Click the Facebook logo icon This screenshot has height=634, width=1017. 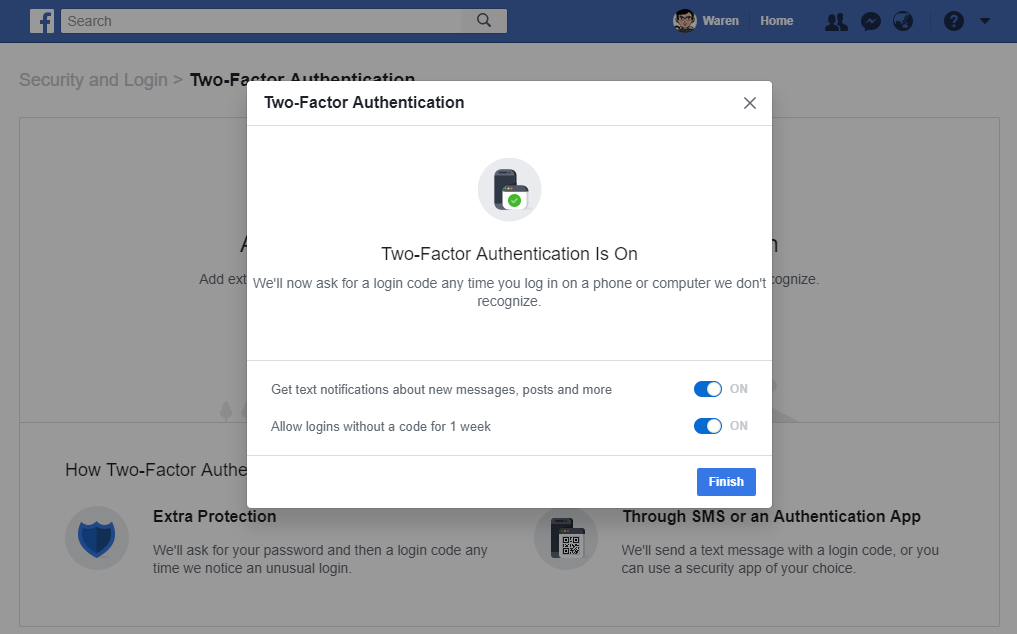[x=41, y=20]
